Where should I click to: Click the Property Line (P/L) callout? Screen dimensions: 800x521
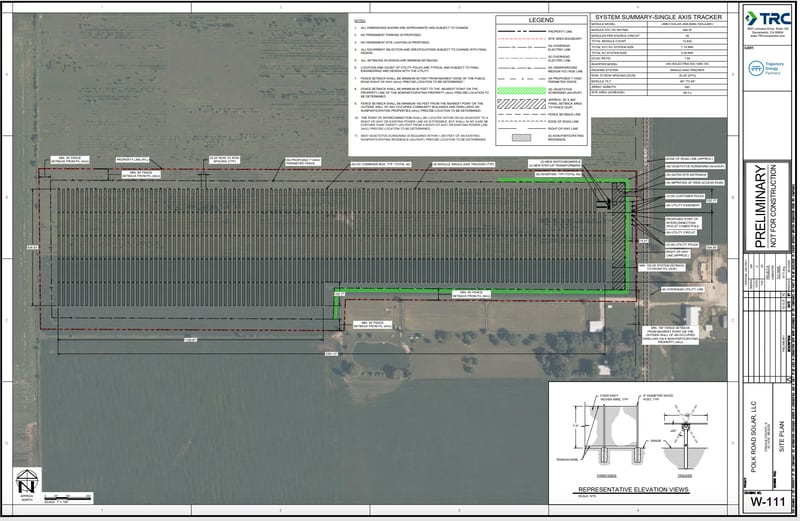(x=133, y=160)
